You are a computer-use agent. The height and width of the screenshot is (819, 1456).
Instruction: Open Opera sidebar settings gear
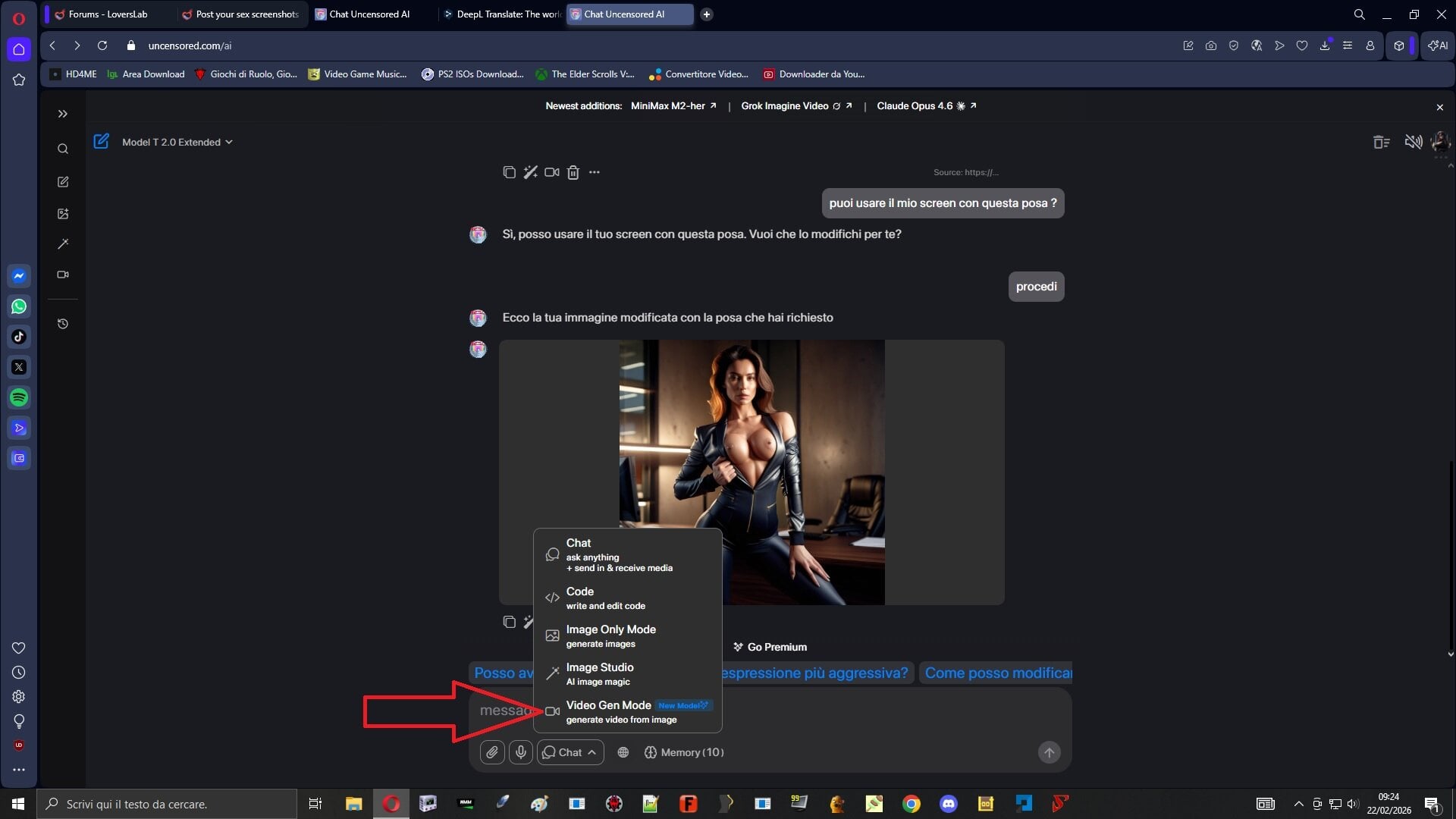point(19,696)
